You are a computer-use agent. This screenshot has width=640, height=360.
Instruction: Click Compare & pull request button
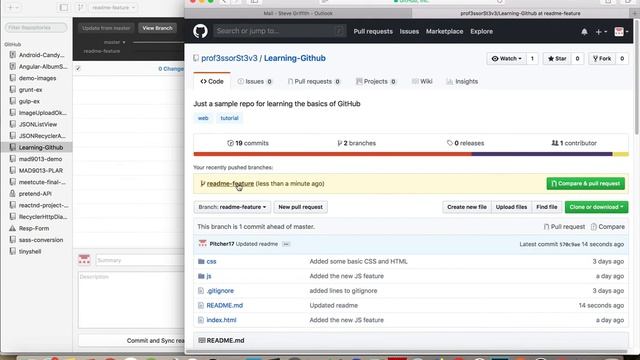point(585,184)
